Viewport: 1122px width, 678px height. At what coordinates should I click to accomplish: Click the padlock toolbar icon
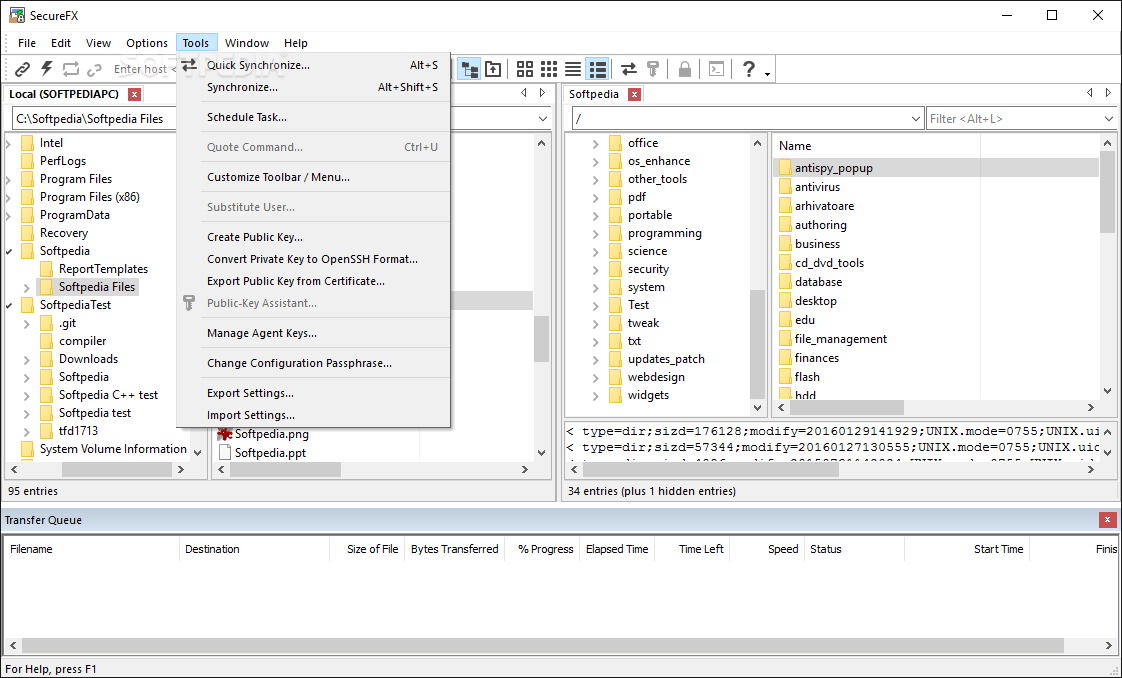pos(685,69)
